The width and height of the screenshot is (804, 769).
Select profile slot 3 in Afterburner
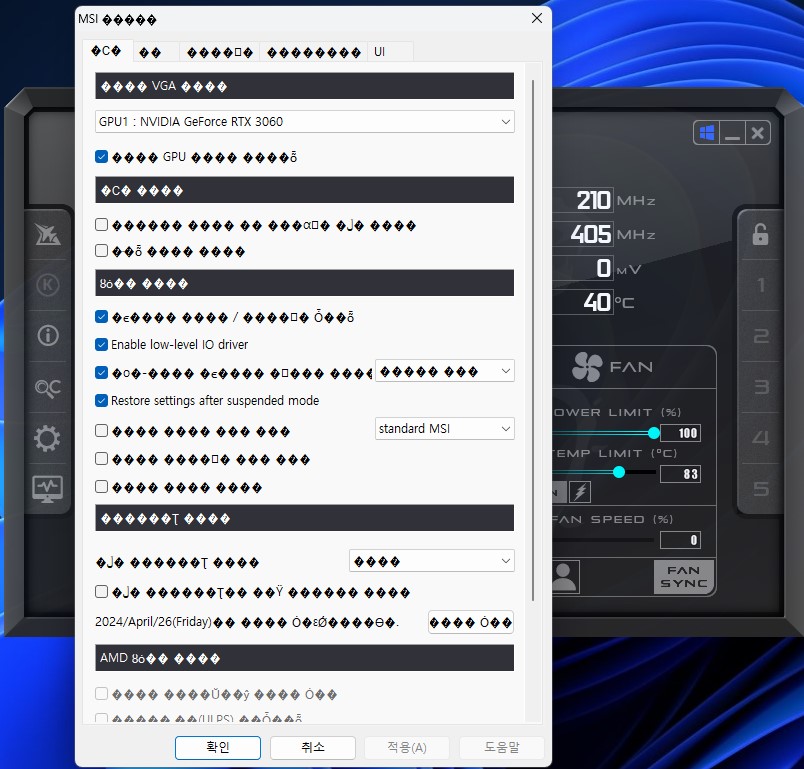(761, 387)
